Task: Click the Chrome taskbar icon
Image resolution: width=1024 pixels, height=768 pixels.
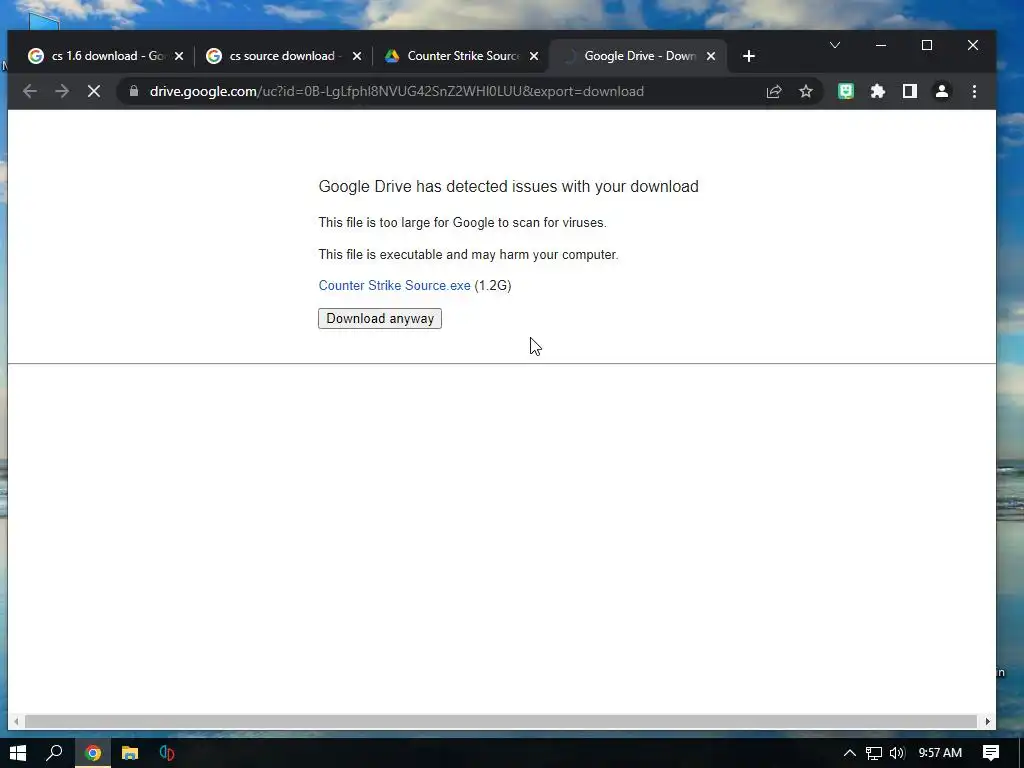Action: pyautogui.click(x=93, y=753)
